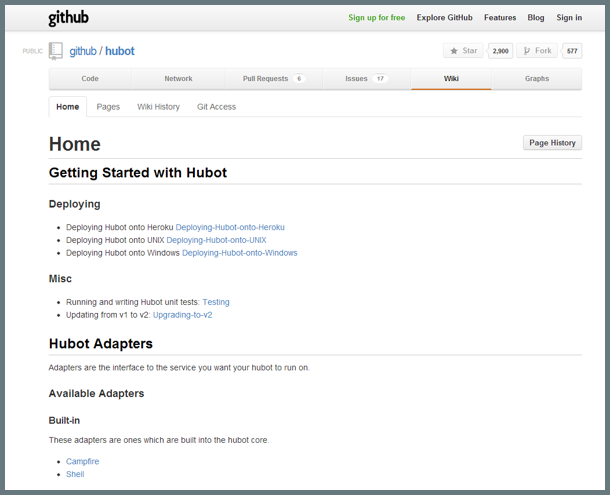This screenshot has width=610, height=495.
Task: Open the Testing wiki link
Action: pos(216,302)
